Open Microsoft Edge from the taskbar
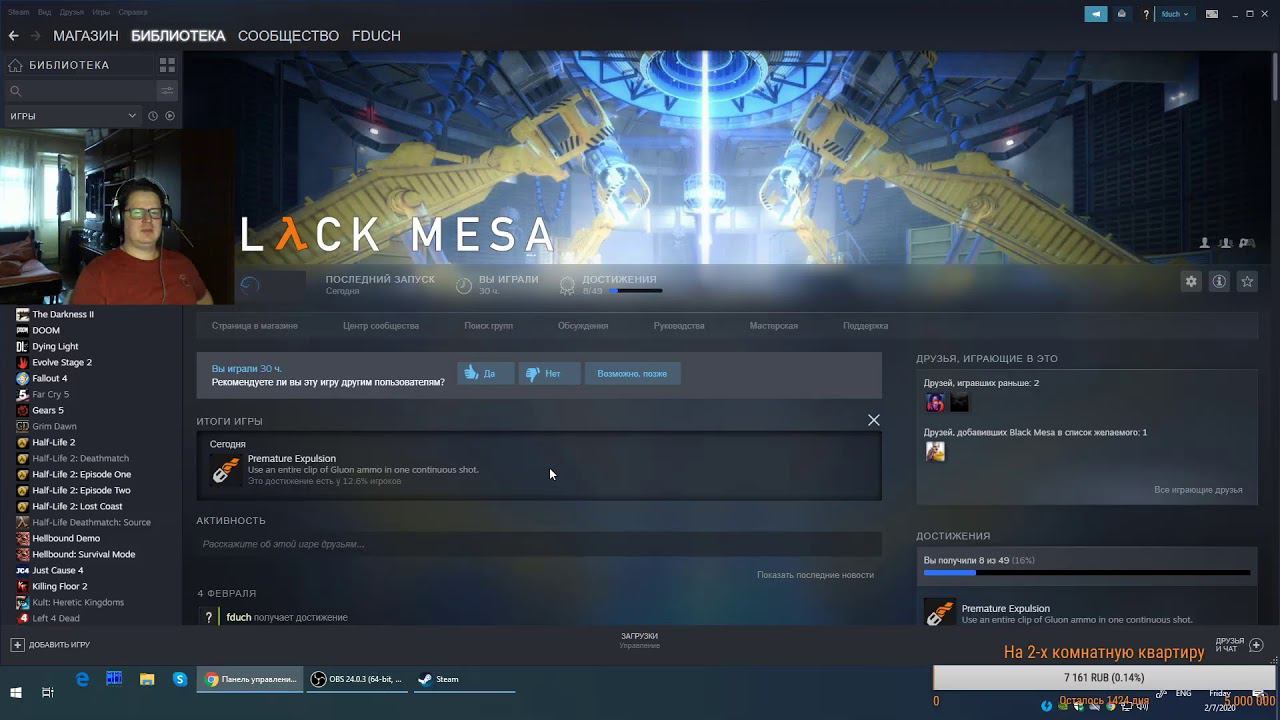Screen dimensions: 1280x720 (x=82, y=679)
